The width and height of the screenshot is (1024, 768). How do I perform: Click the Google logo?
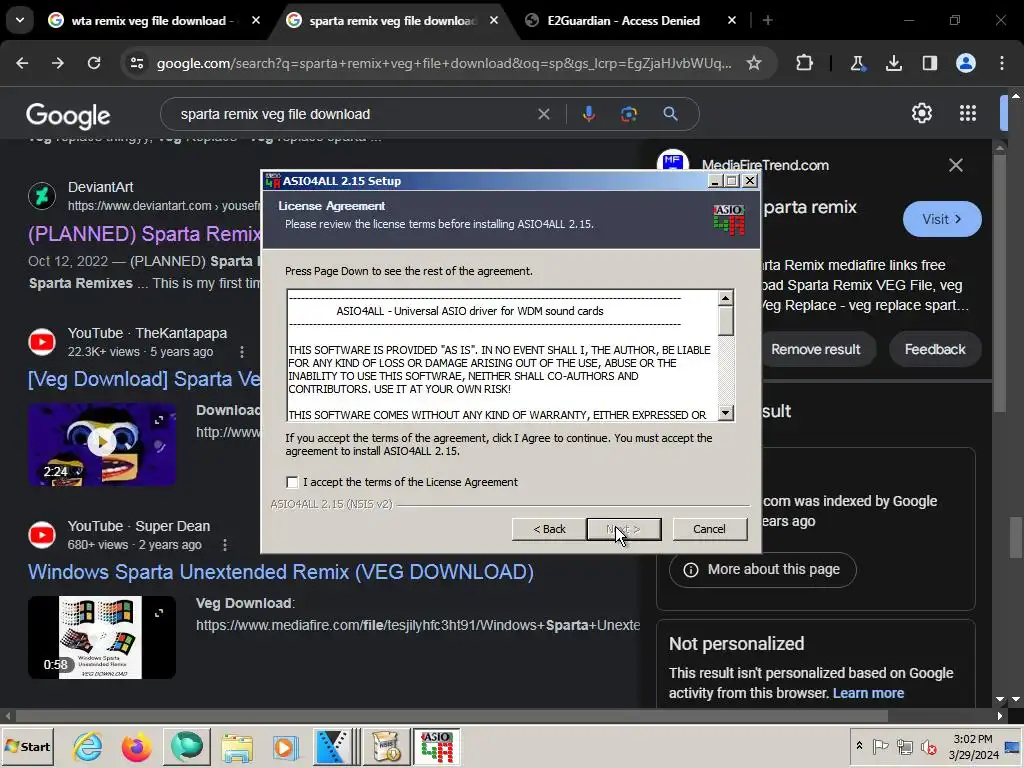click(68, 116)
